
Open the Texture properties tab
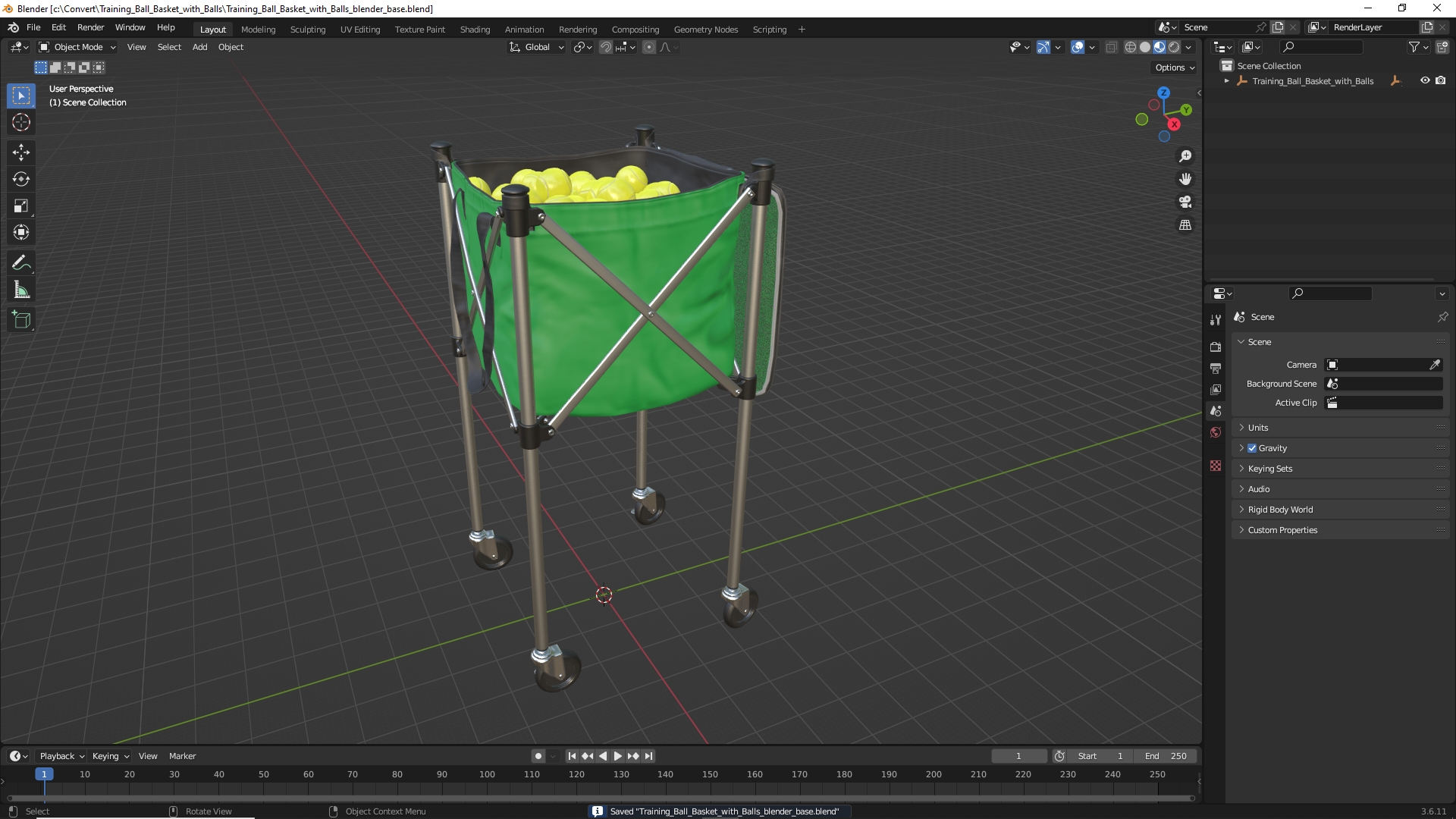tap(1216, 466)
